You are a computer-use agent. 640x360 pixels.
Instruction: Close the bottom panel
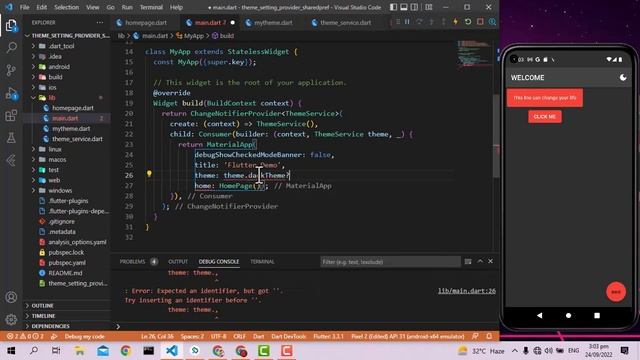point(491,261)
